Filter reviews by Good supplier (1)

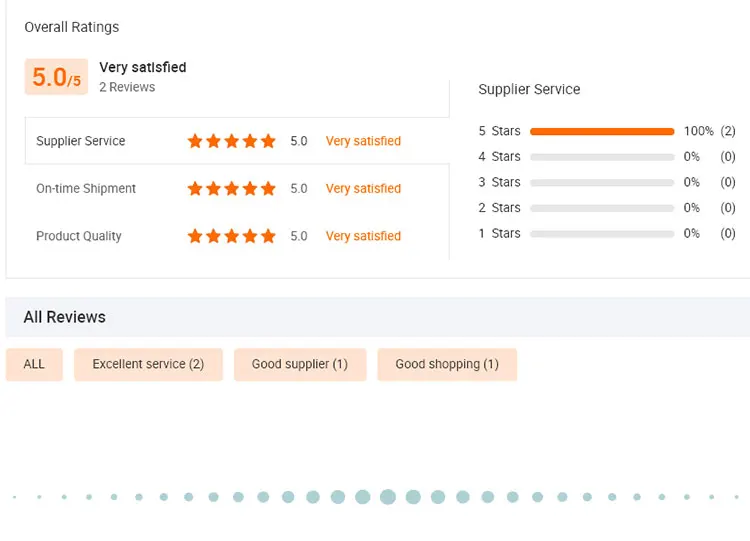(x=300, y=364)
